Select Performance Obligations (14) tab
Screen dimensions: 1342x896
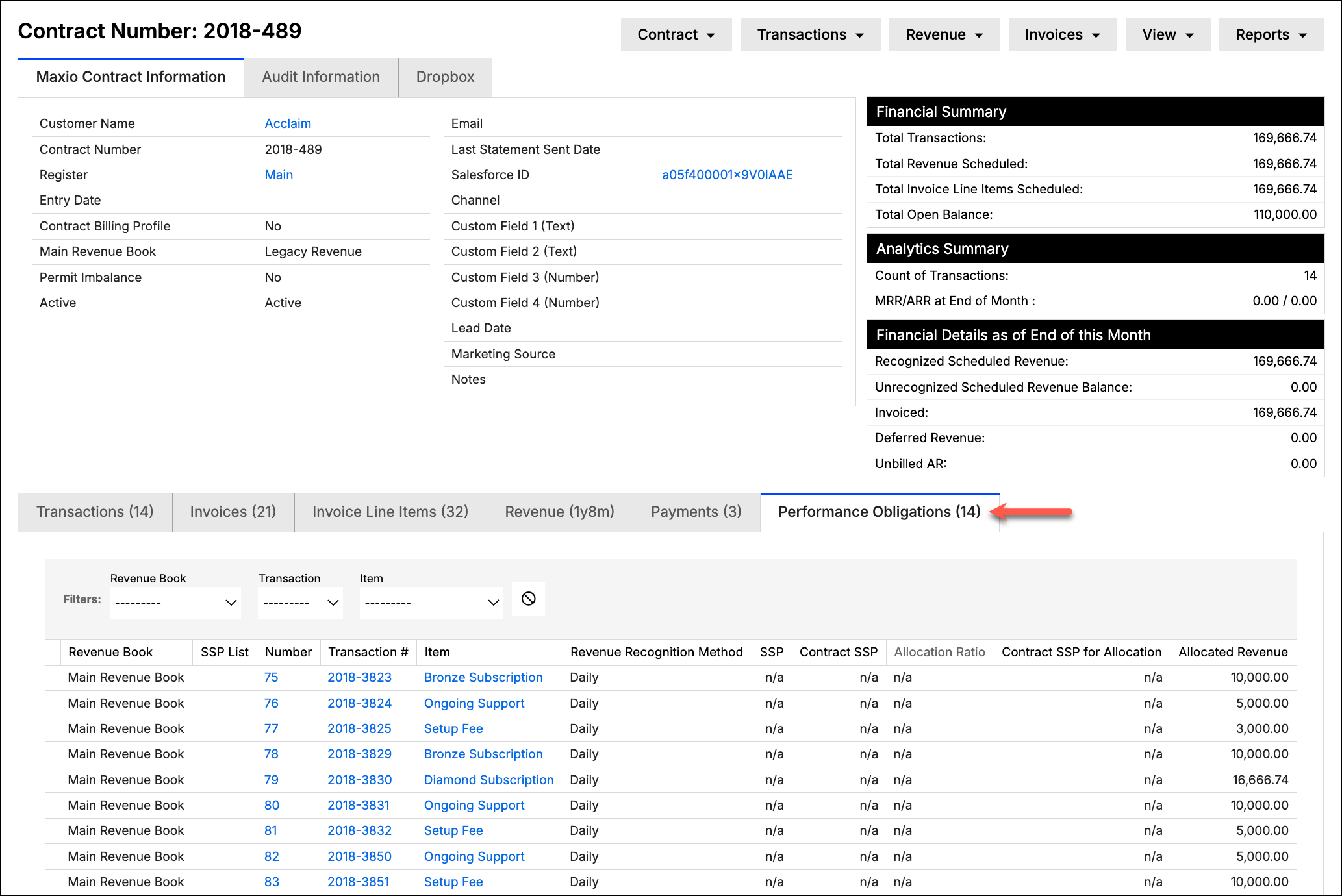[x=880, y=512]
